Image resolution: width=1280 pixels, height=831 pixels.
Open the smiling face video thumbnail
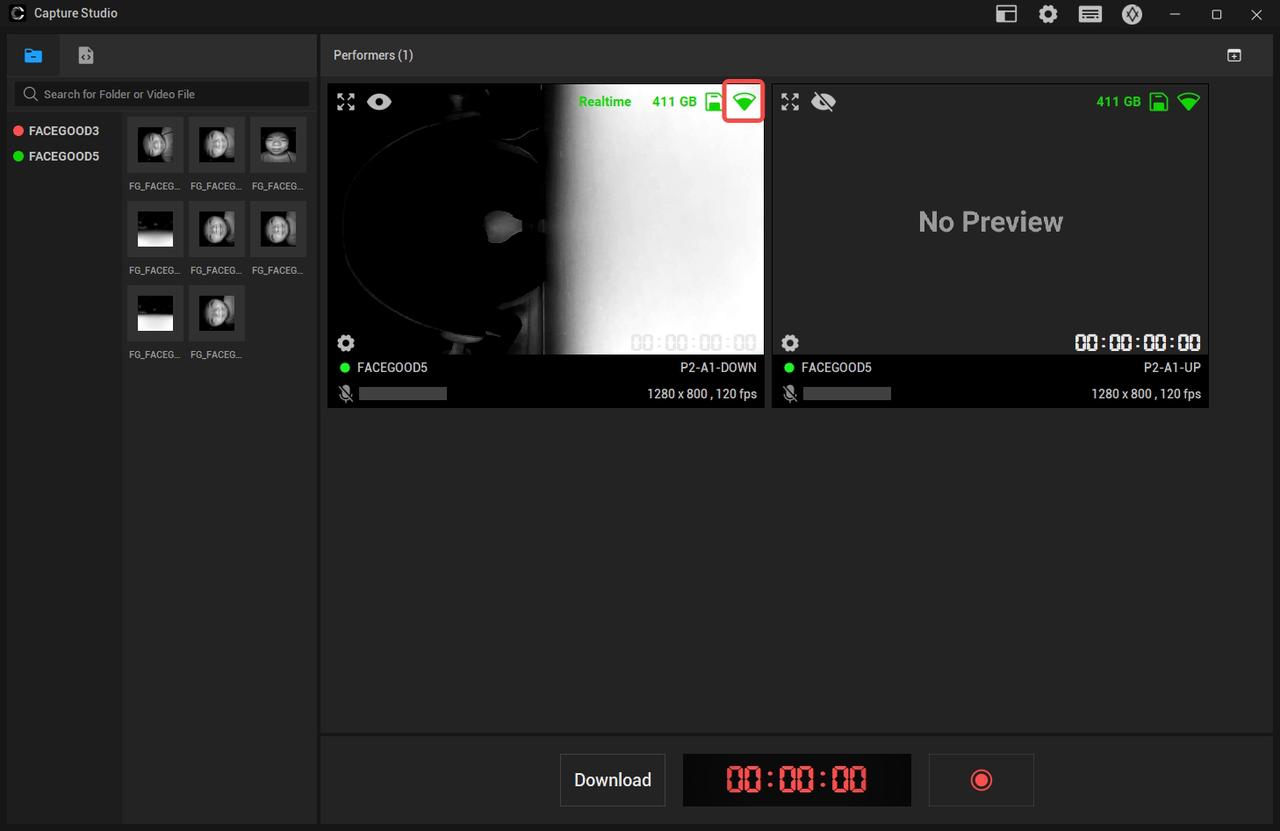(278, 145)
